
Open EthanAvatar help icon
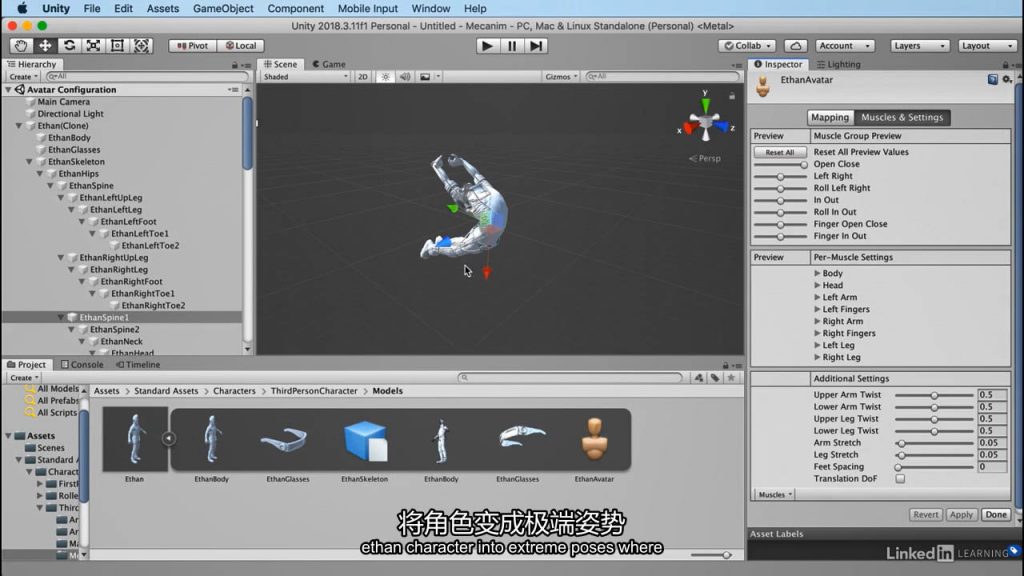(x=993, y=80)
